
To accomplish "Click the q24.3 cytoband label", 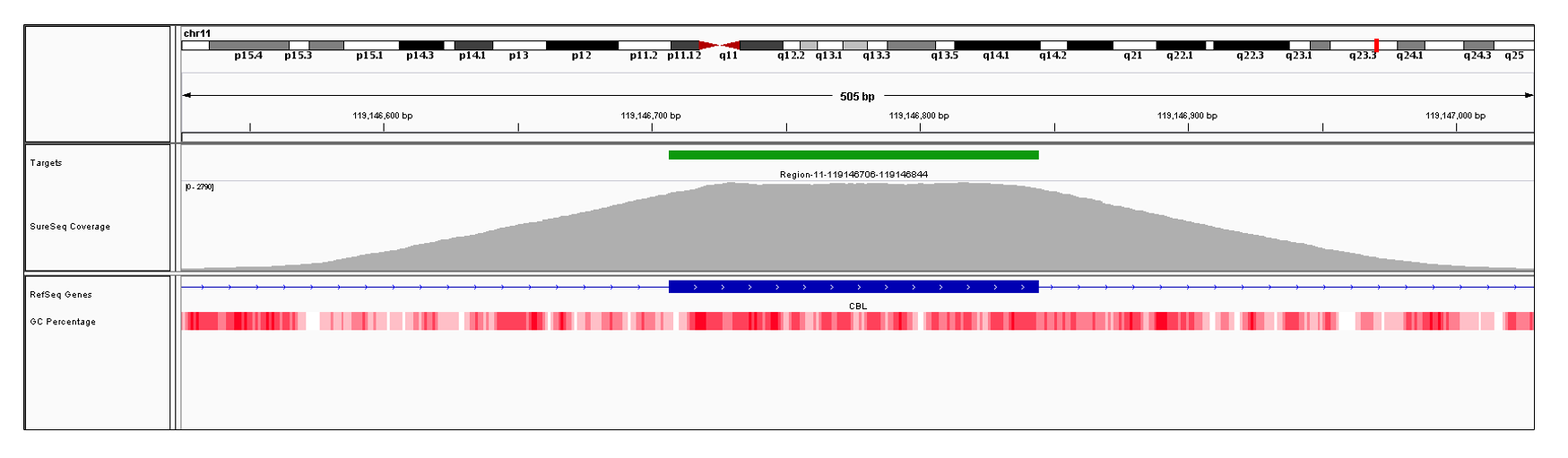I will coord(1477,56).
